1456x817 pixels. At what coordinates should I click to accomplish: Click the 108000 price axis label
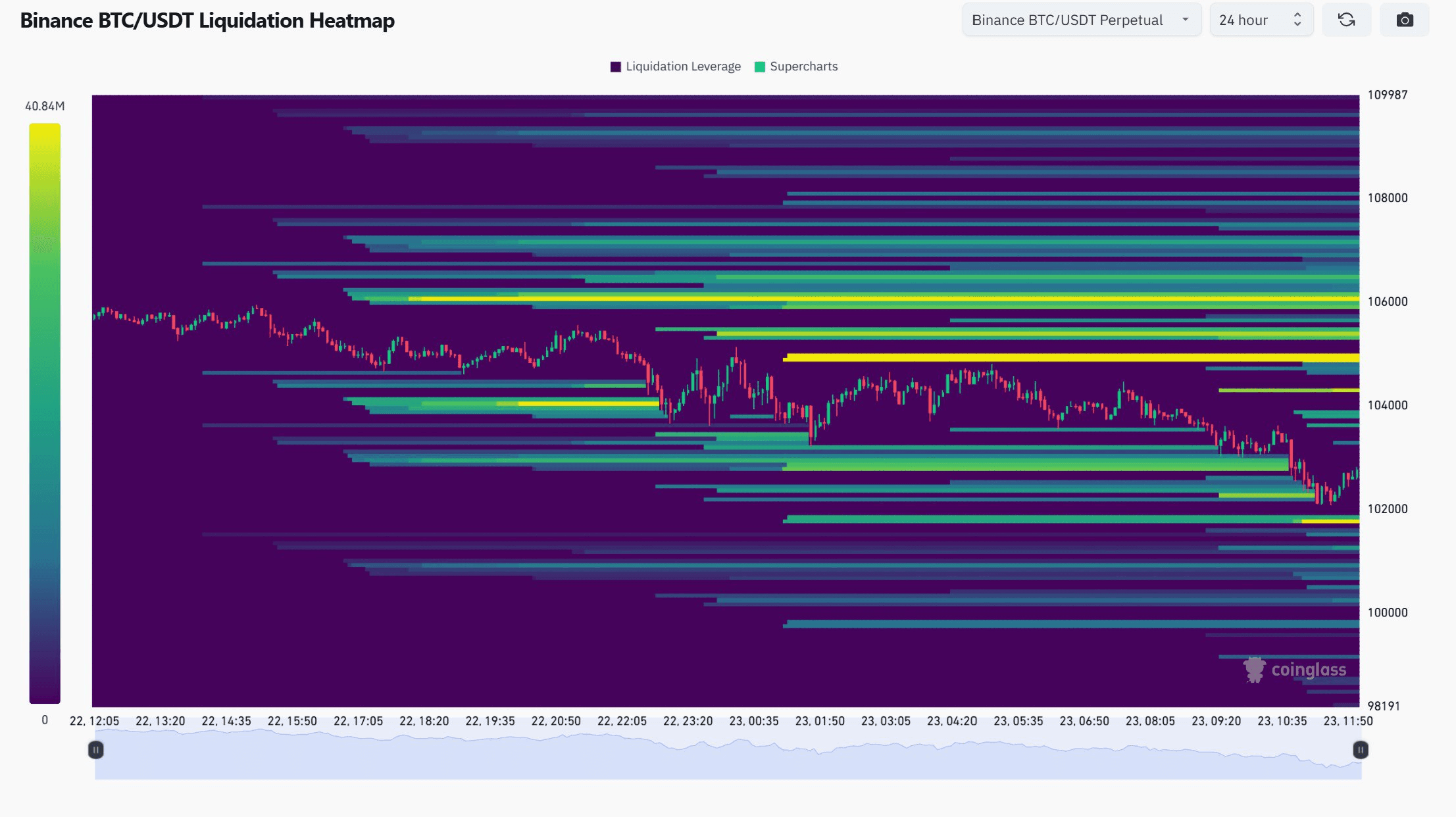pos(1388,198)
